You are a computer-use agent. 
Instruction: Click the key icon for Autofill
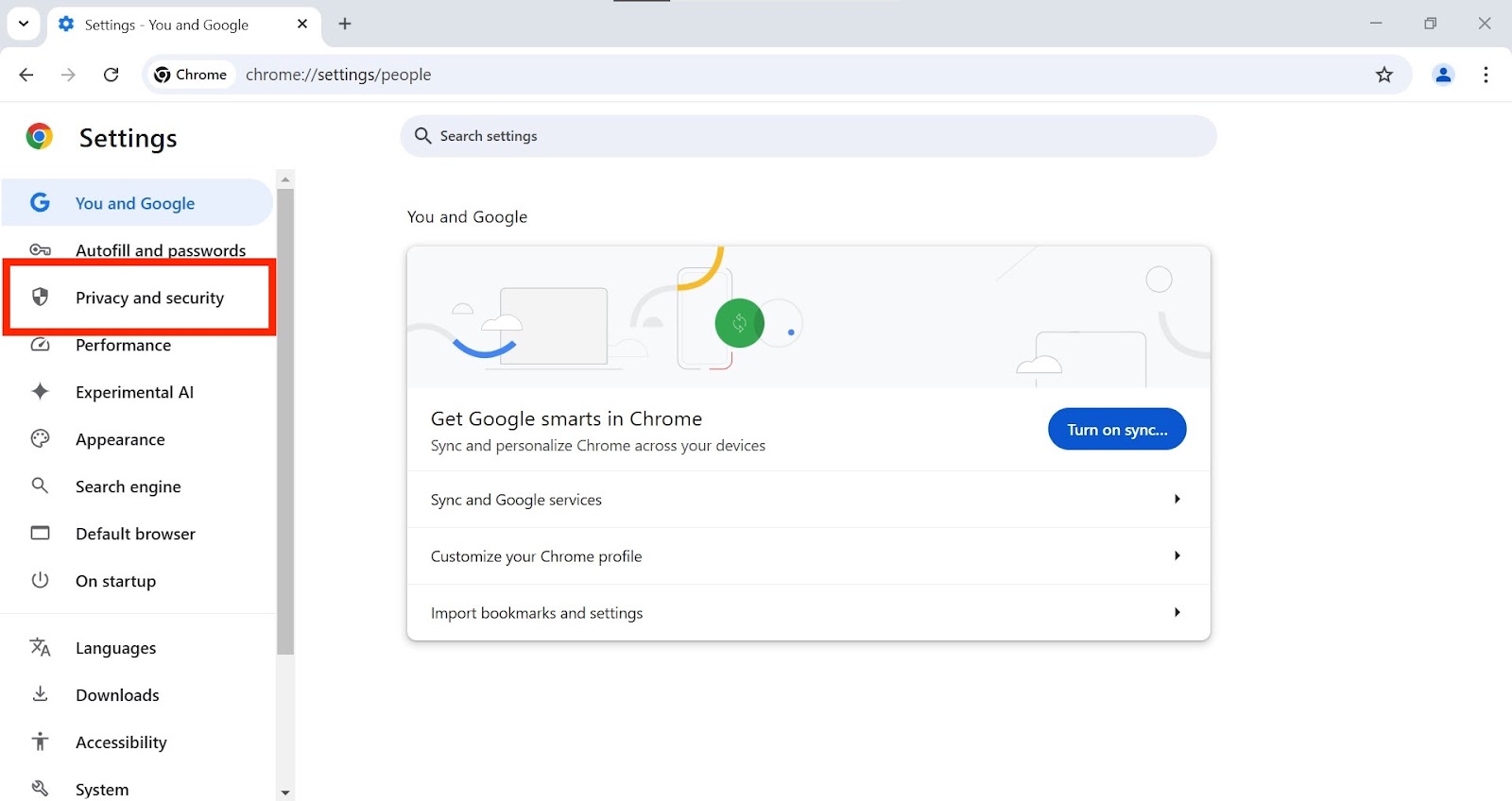[40, 250]
